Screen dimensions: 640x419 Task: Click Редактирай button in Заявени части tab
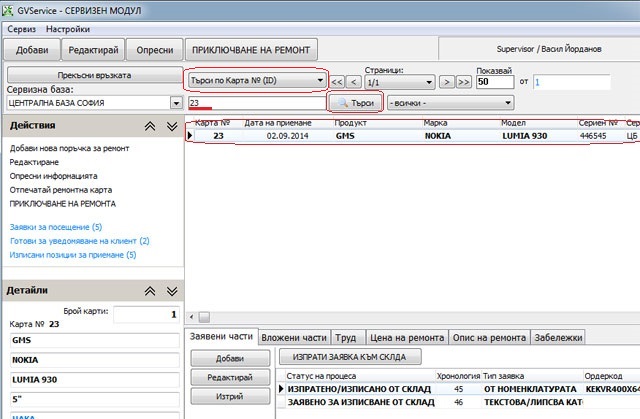pyautogui.click(x=230, y=377)
